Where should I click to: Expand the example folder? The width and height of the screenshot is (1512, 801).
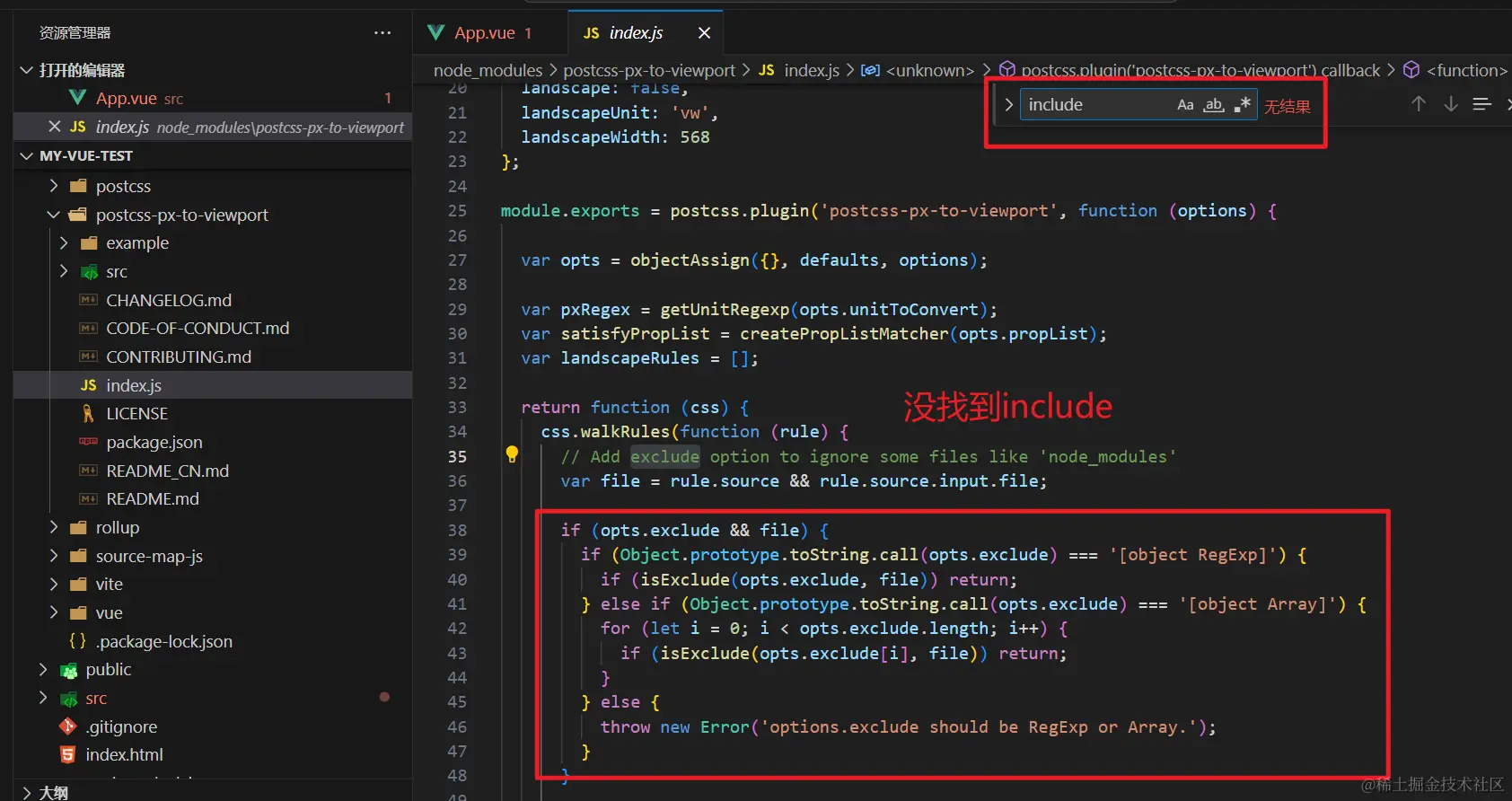[x=64, y=243]
